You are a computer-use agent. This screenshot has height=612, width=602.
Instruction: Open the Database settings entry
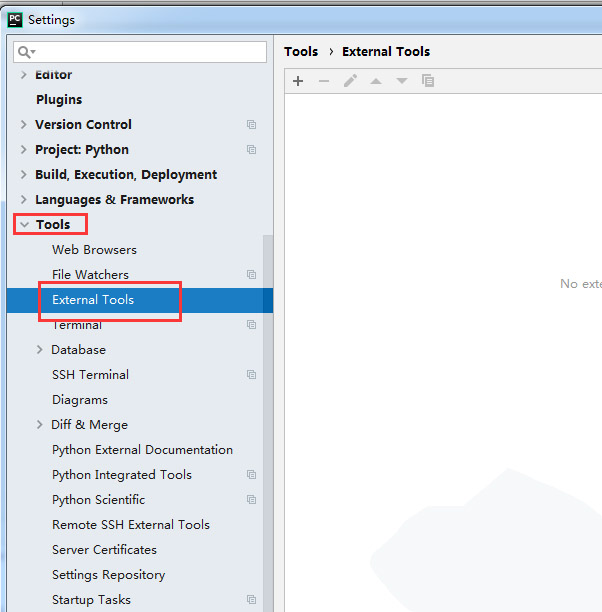point(78,350)
